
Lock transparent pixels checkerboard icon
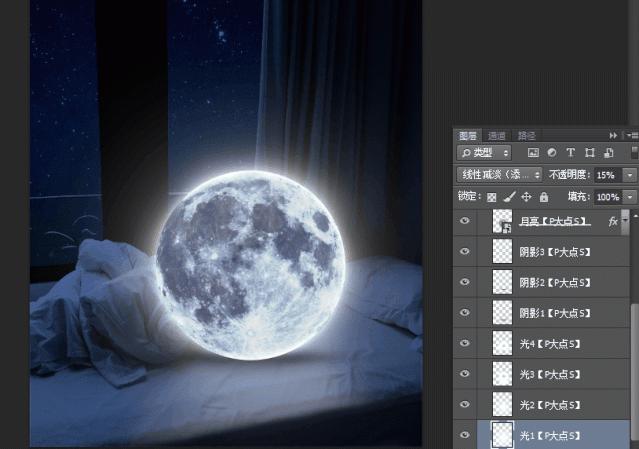(491, 198)
